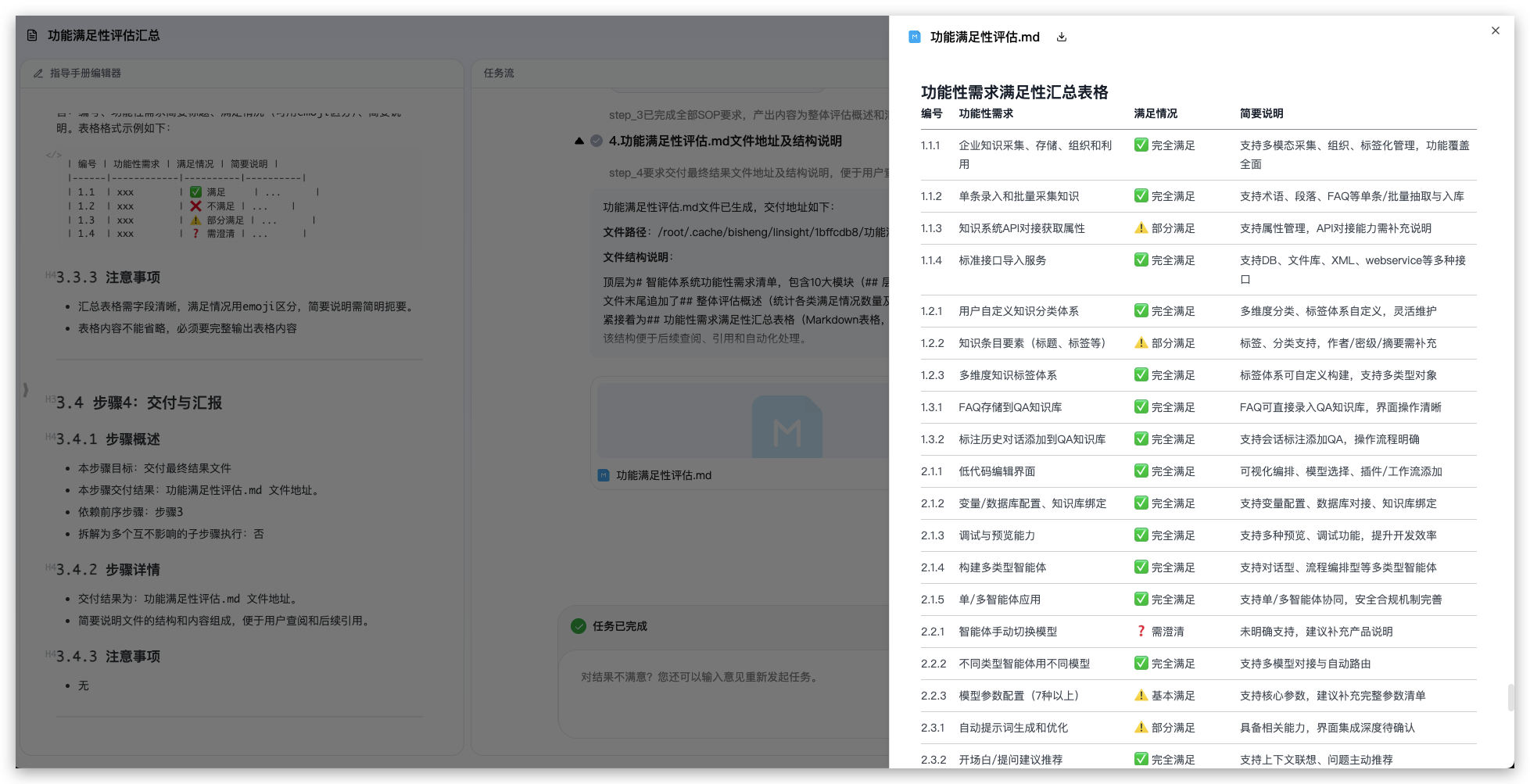Click the left panel collapse handle
The width and height of the screenshot is (1530, 784).
click(26, 388)
